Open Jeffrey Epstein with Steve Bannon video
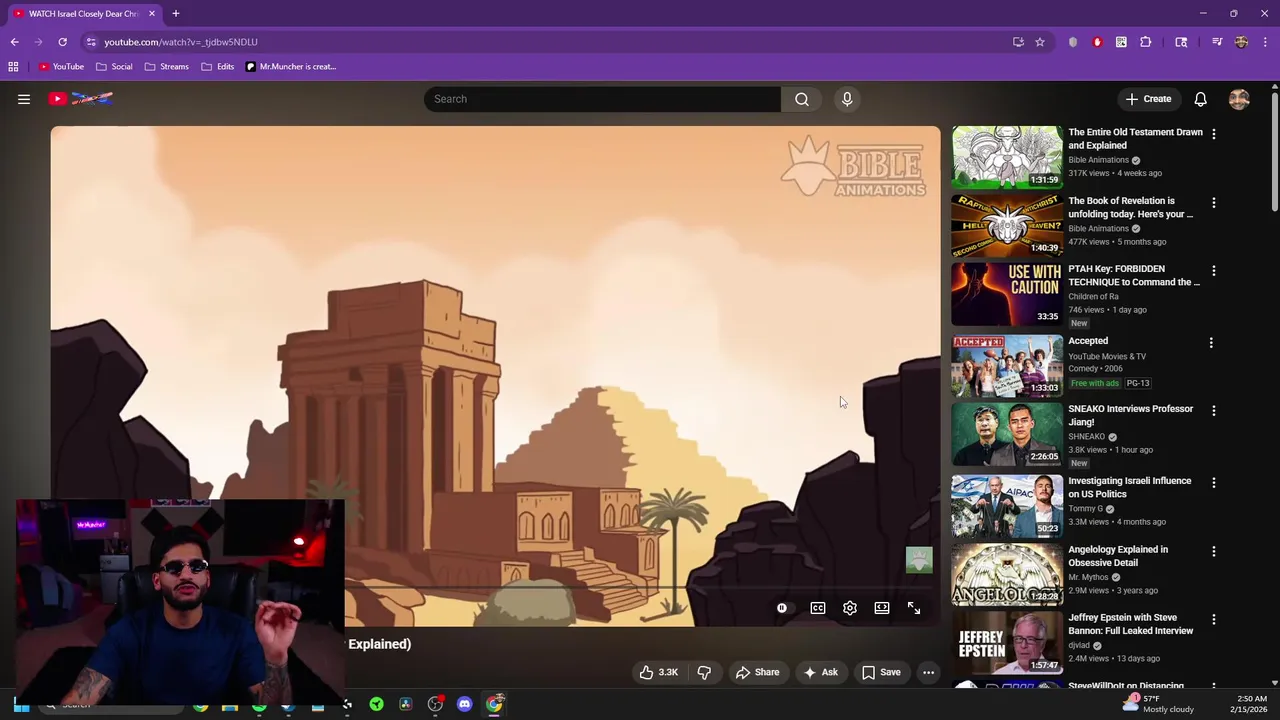Viewport: 1280px width, 720px height. (x=1130, y=624)
